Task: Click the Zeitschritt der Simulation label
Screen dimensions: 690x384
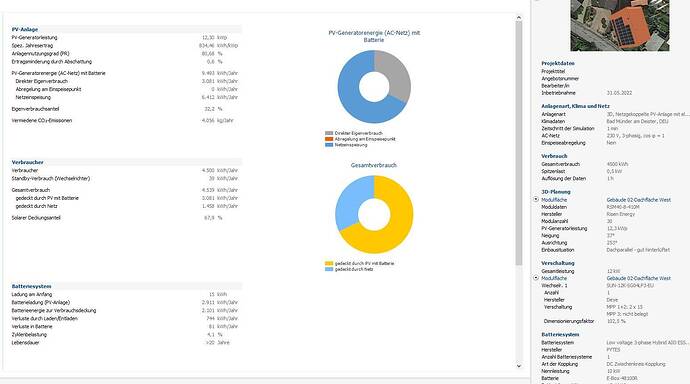Action: click(568, 128)
